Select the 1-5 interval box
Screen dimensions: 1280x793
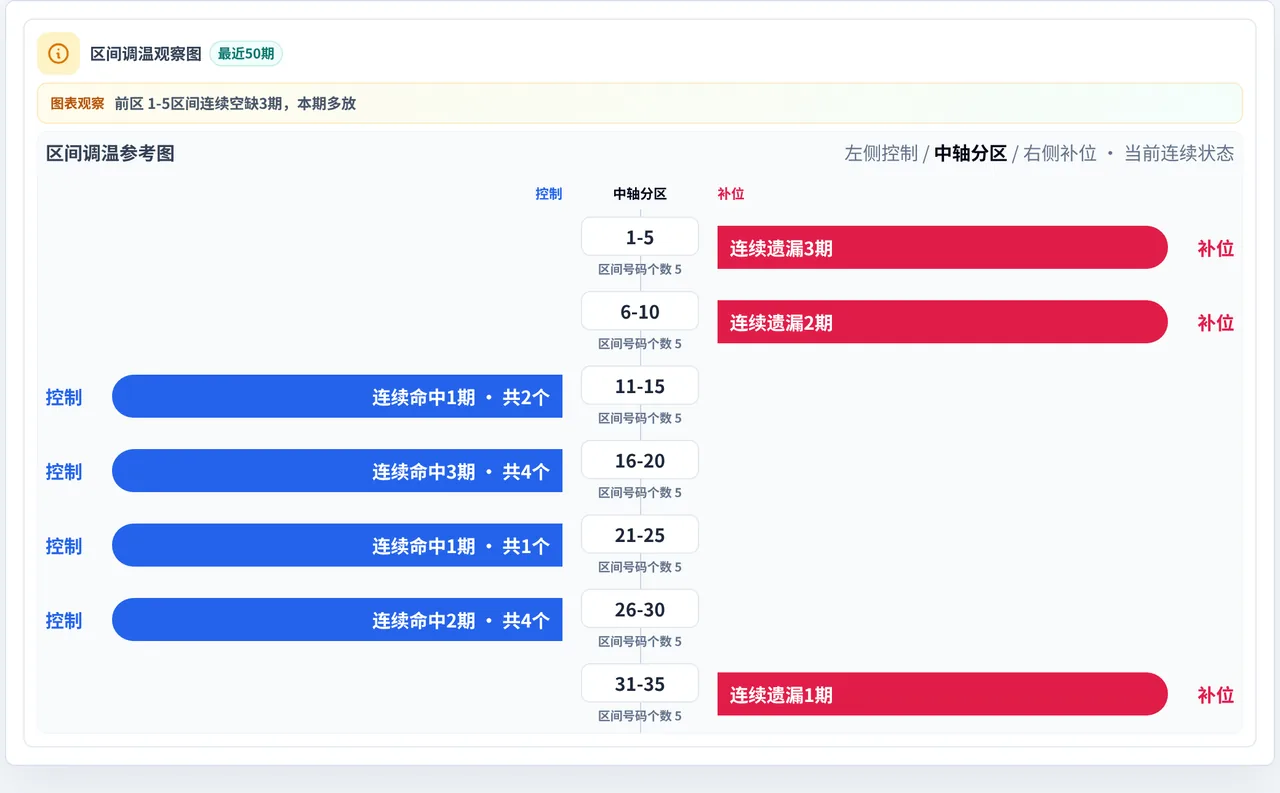[640, 237]
